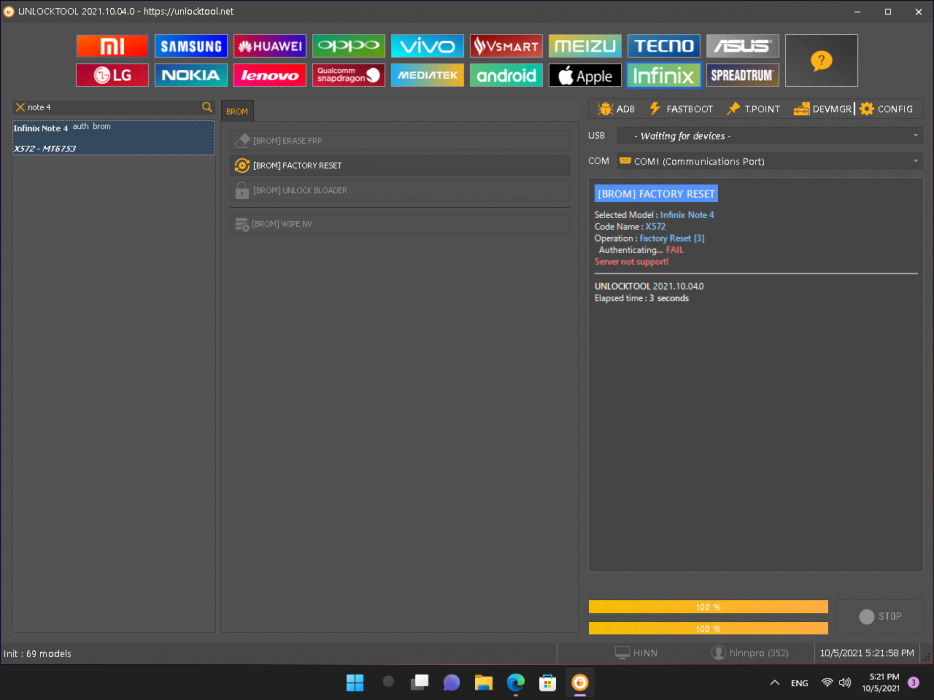Viewport: 934px width, 700px height.
Task: Open the taskbar clock and date
Action: pyautogui.click(x=882, y=683)
